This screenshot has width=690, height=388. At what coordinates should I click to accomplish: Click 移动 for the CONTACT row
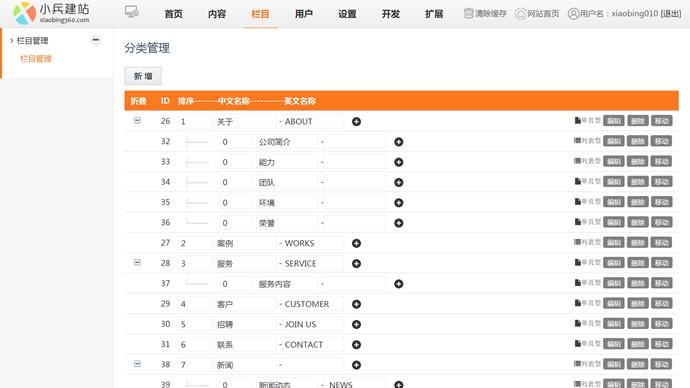click(661, 344)
